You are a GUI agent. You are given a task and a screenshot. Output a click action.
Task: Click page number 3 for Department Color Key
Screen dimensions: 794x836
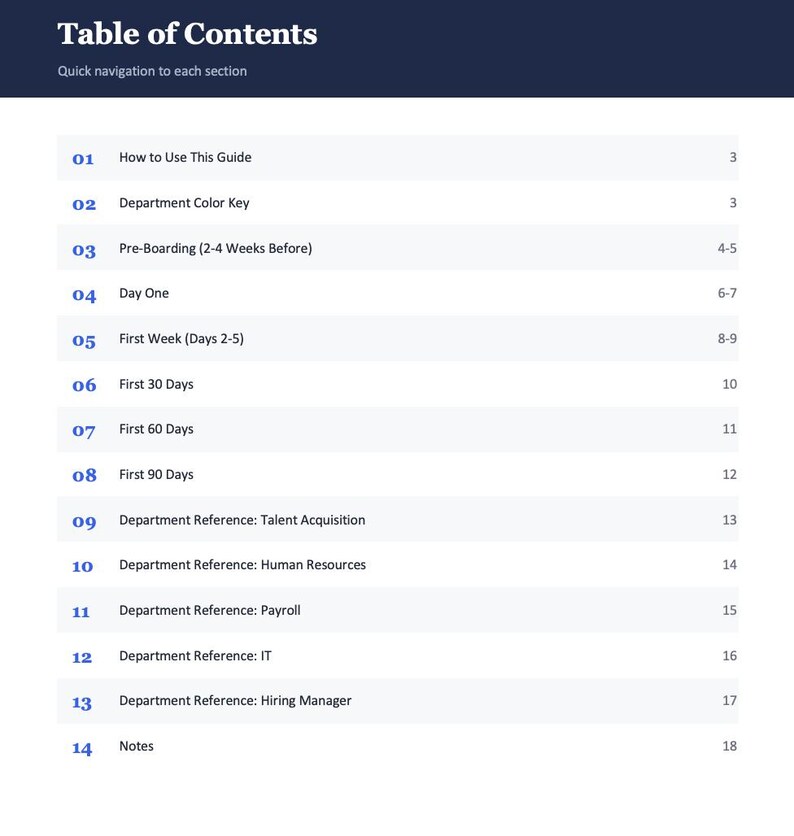[x=733, y=203]
